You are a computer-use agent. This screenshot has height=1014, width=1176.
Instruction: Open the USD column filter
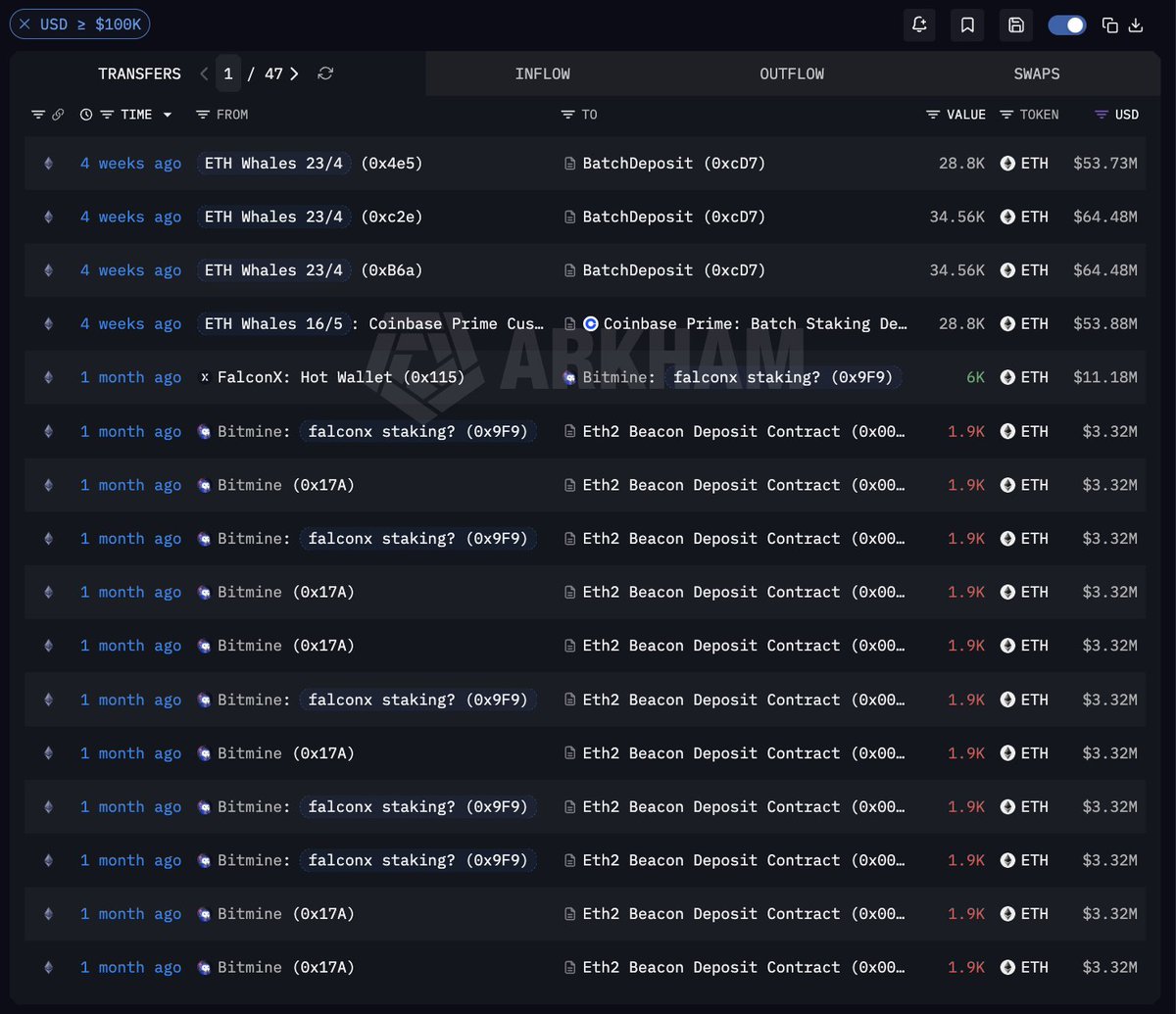[1102, 115]
